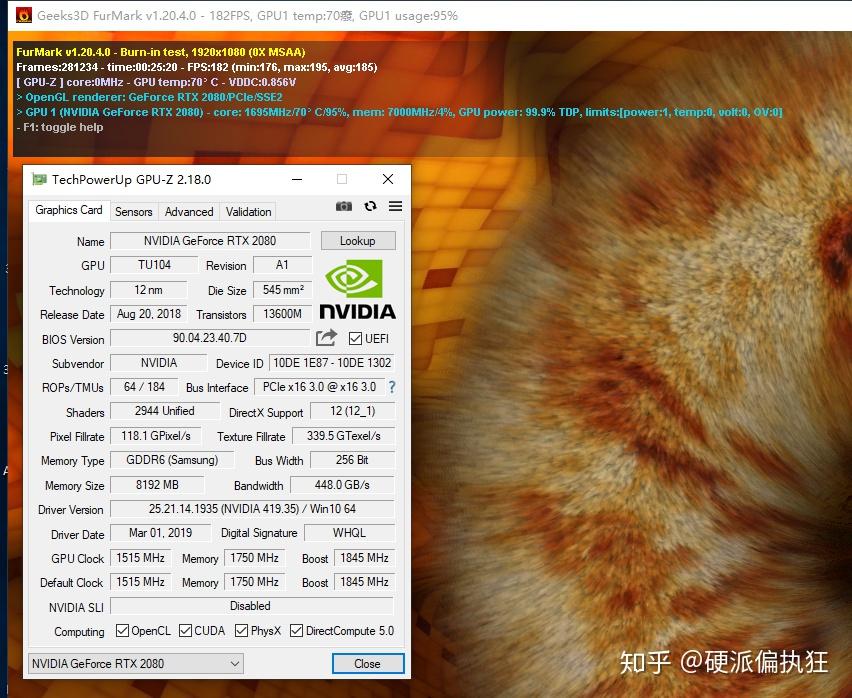Maximize the GPU-Z window
Viewport: 852px width, 698px height.
click(342, 179)
